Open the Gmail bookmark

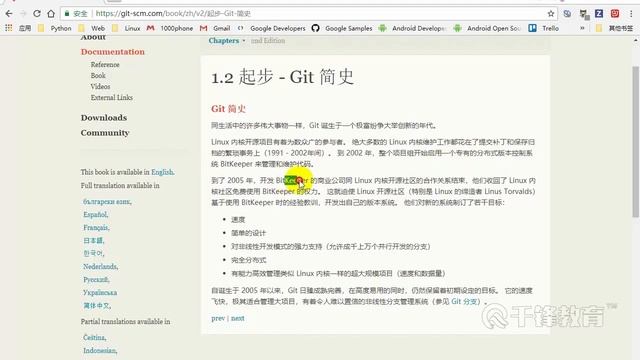pyautogui.click(x=215, y=28)
